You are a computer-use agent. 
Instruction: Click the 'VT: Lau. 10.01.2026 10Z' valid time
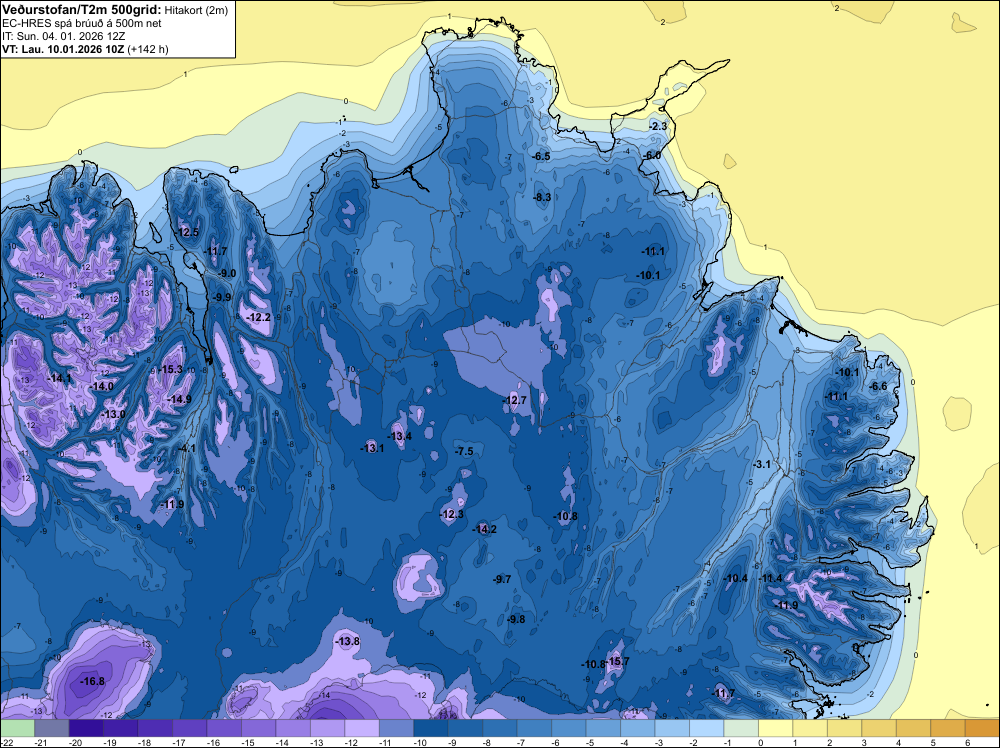[x=64, y=49]
